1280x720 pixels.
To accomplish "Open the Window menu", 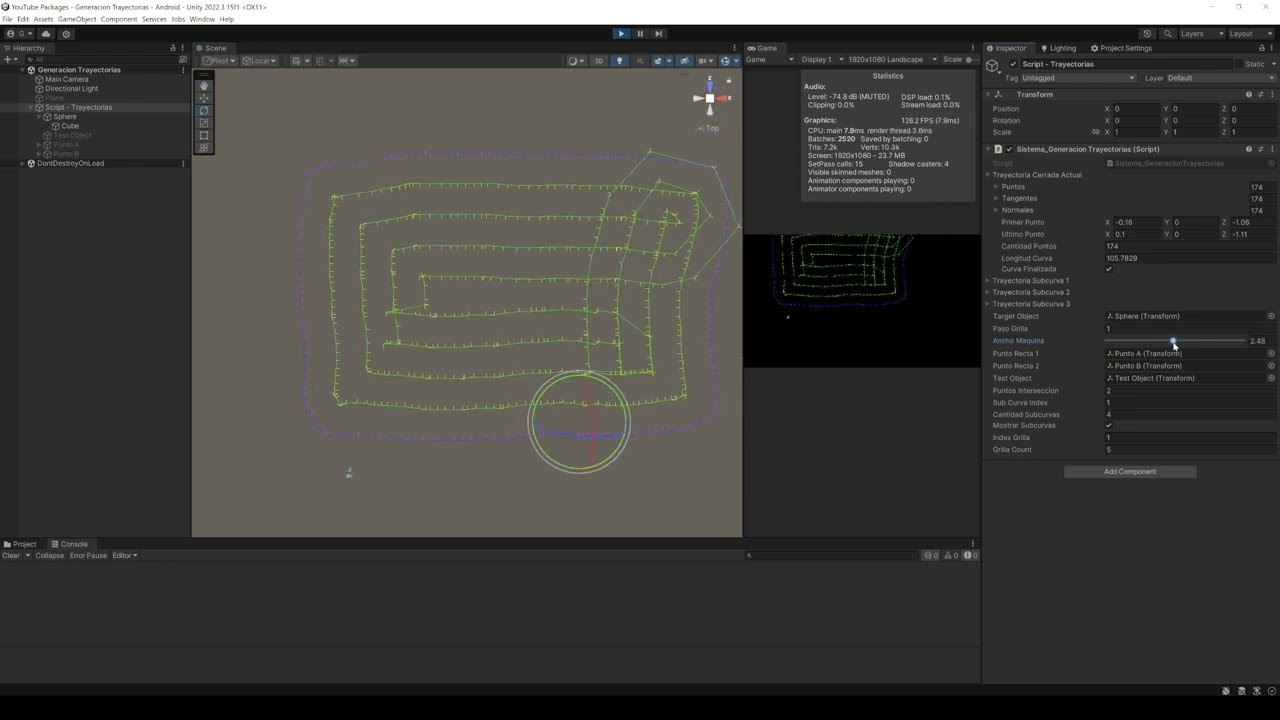I will point(202,19).
